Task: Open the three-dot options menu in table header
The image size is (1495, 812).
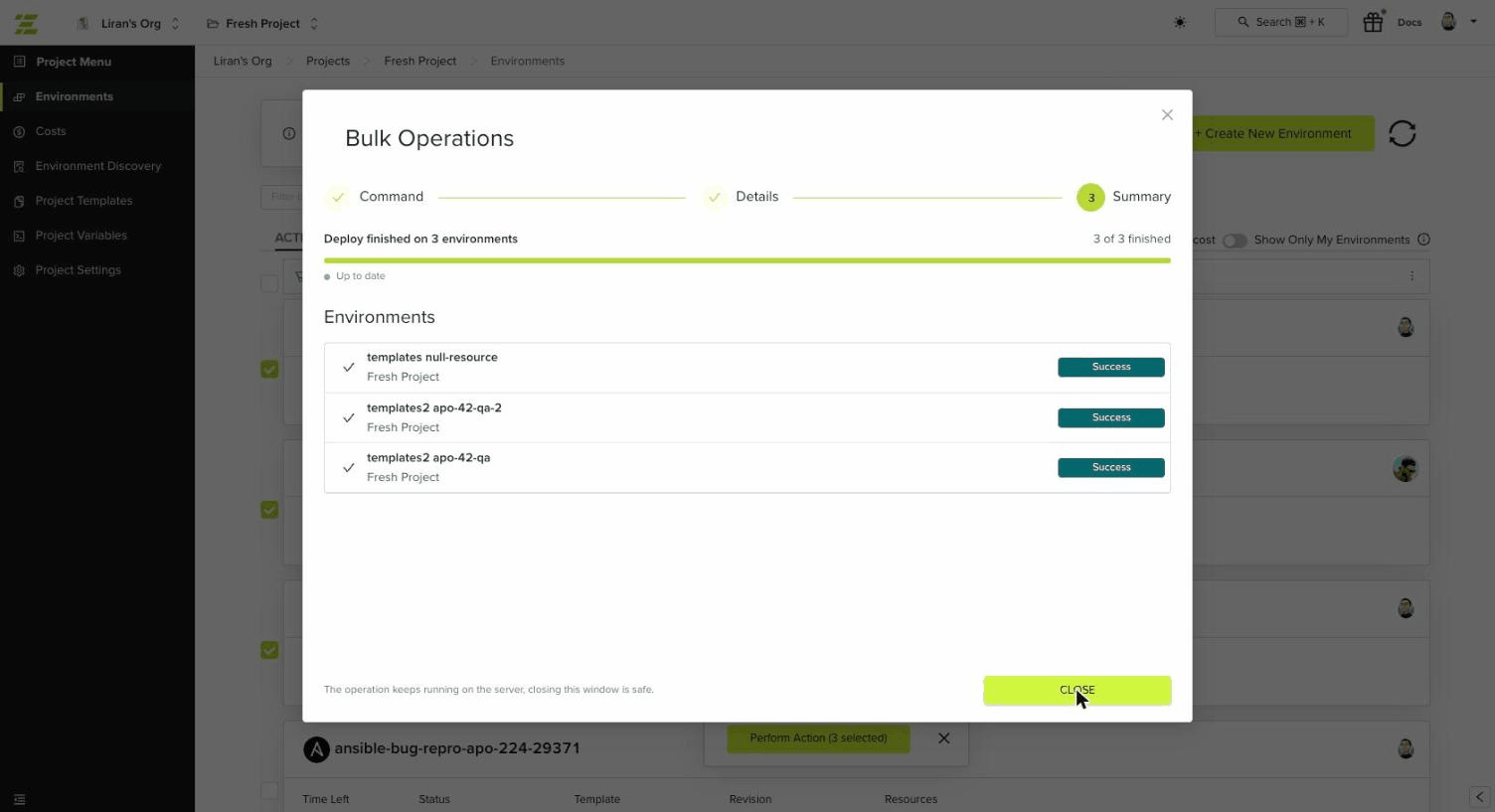Action: coord(1412,276)
